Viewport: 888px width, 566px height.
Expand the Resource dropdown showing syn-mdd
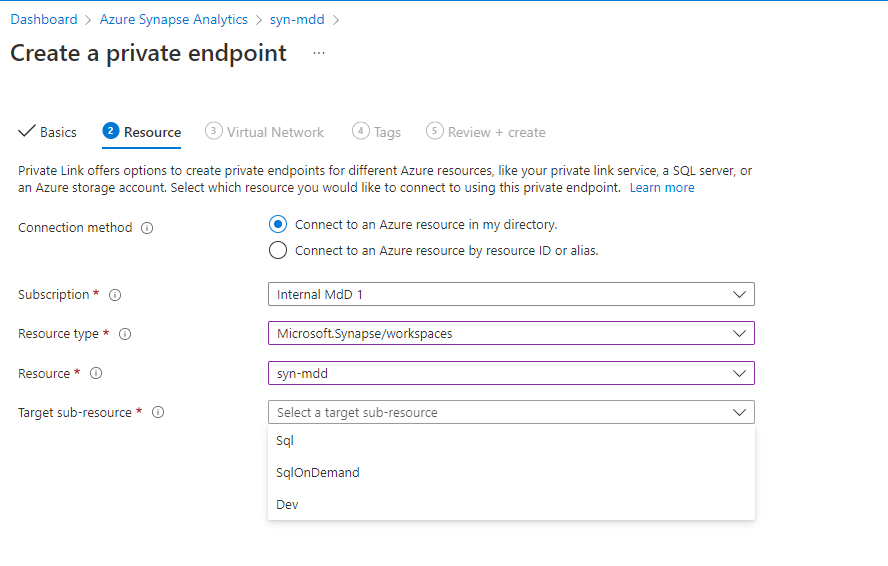click(511, 373)
